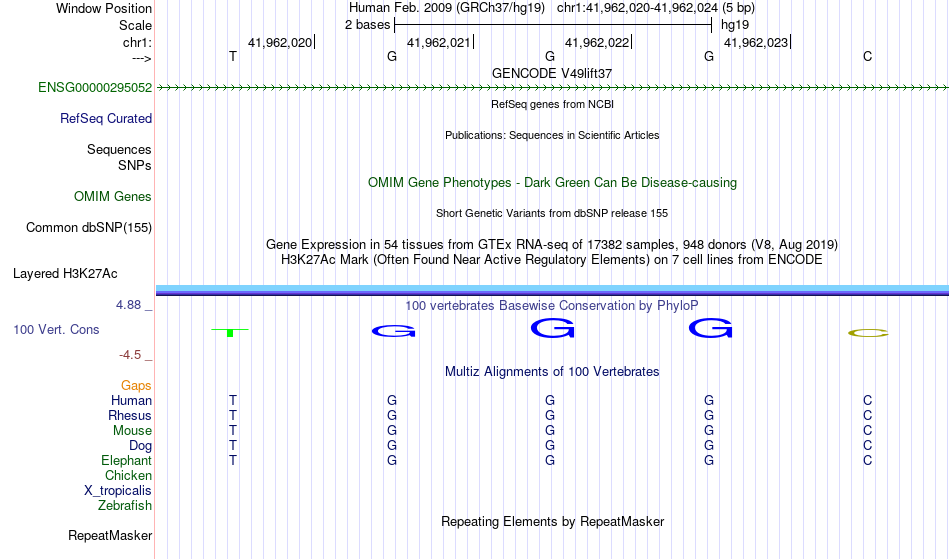Click the C base in the Rhesus alignment row
950x559 pixels.
868,415
